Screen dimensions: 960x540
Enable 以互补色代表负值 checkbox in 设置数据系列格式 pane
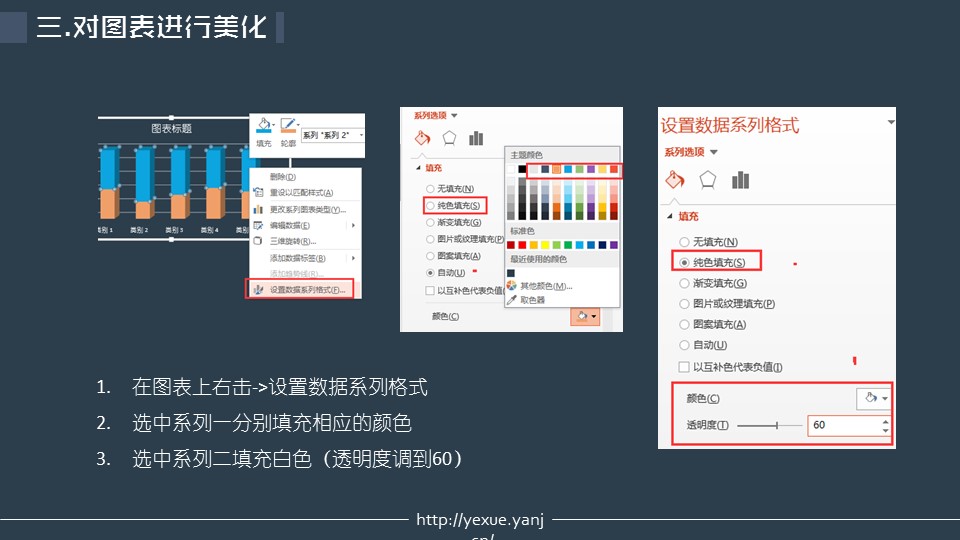tap(684, 367)
